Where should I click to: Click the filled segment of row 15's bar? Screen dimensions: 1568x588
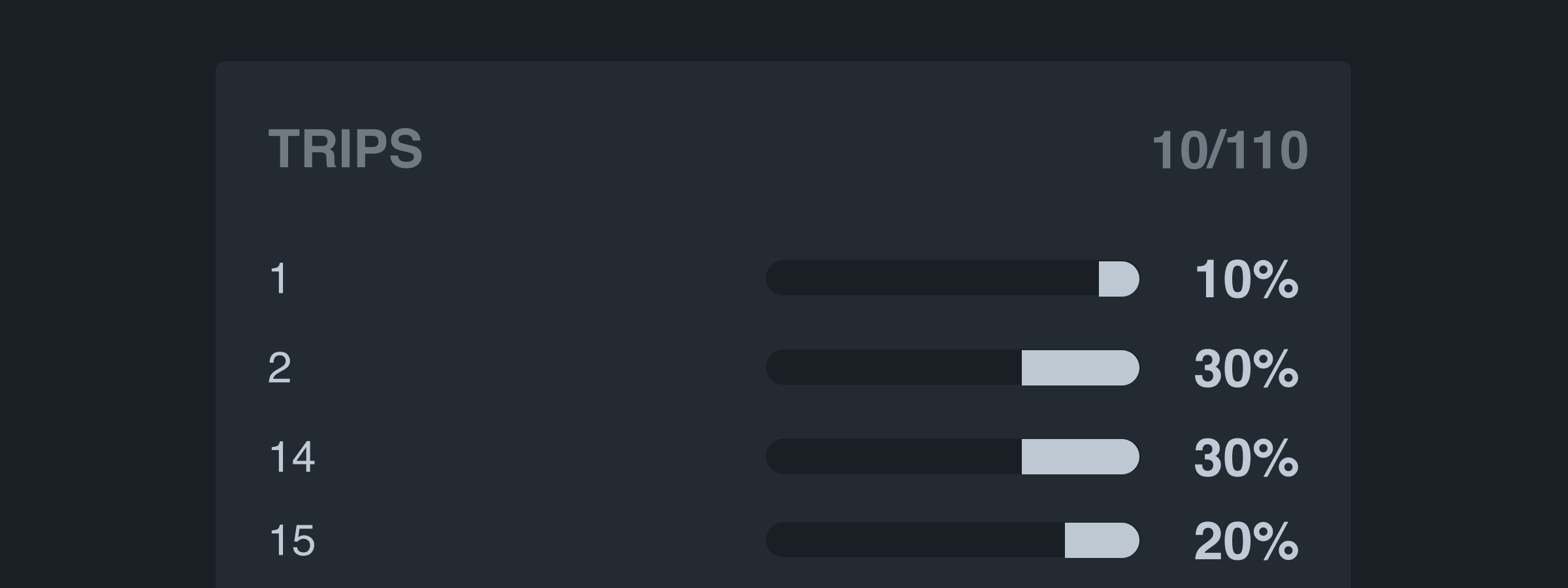click(1101, 540)
